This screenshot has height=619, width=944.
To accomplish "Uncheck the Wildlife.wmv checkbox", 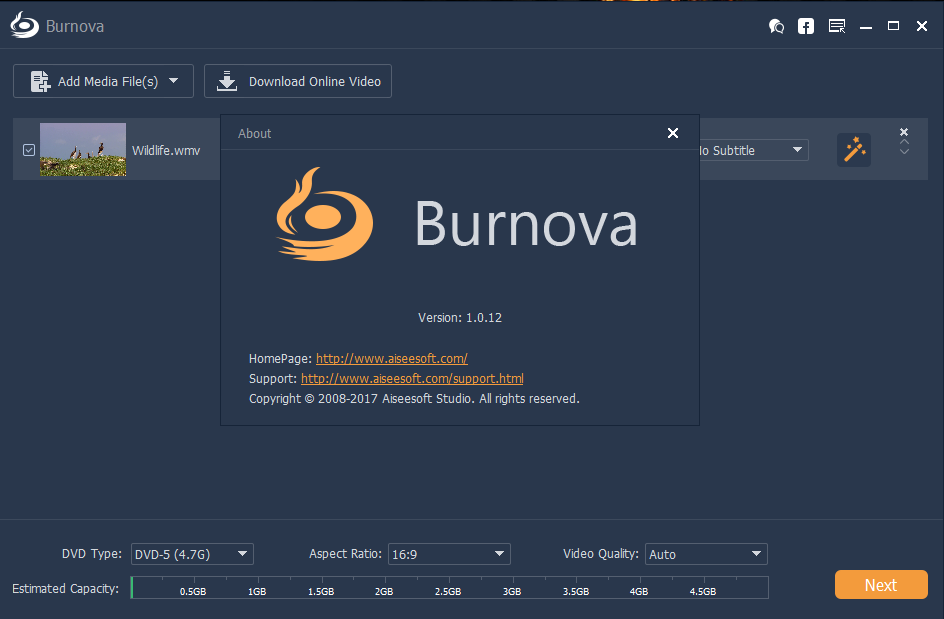I will (x=29, y=150).
